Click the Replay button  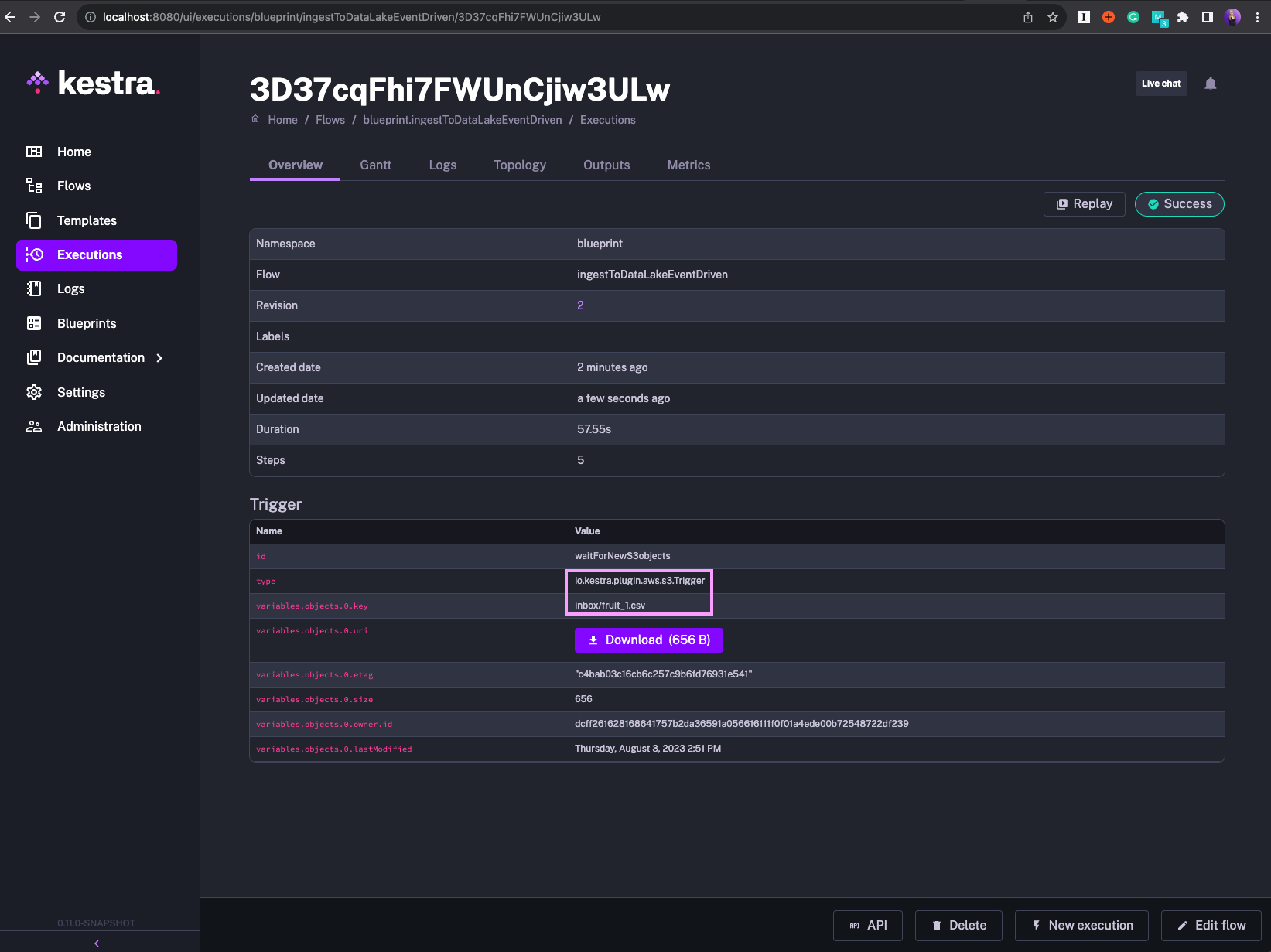click(x=1084, y=204)
